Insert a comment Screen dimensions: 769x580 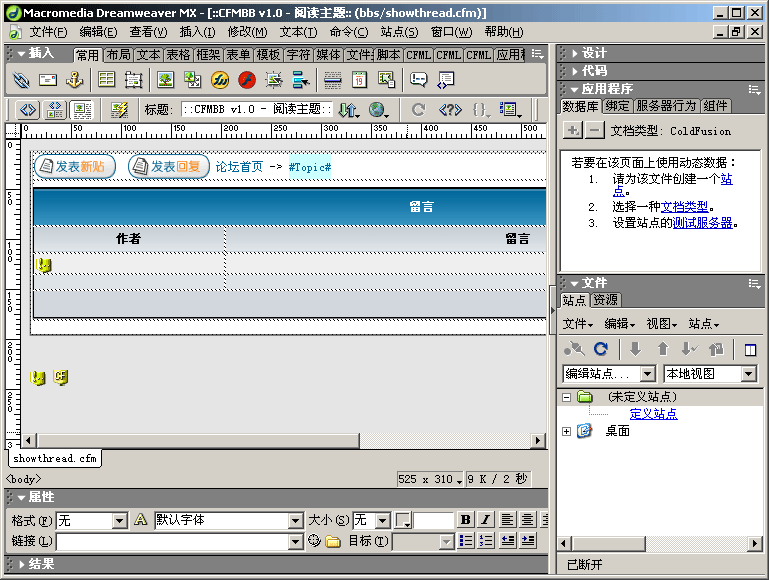418,79
